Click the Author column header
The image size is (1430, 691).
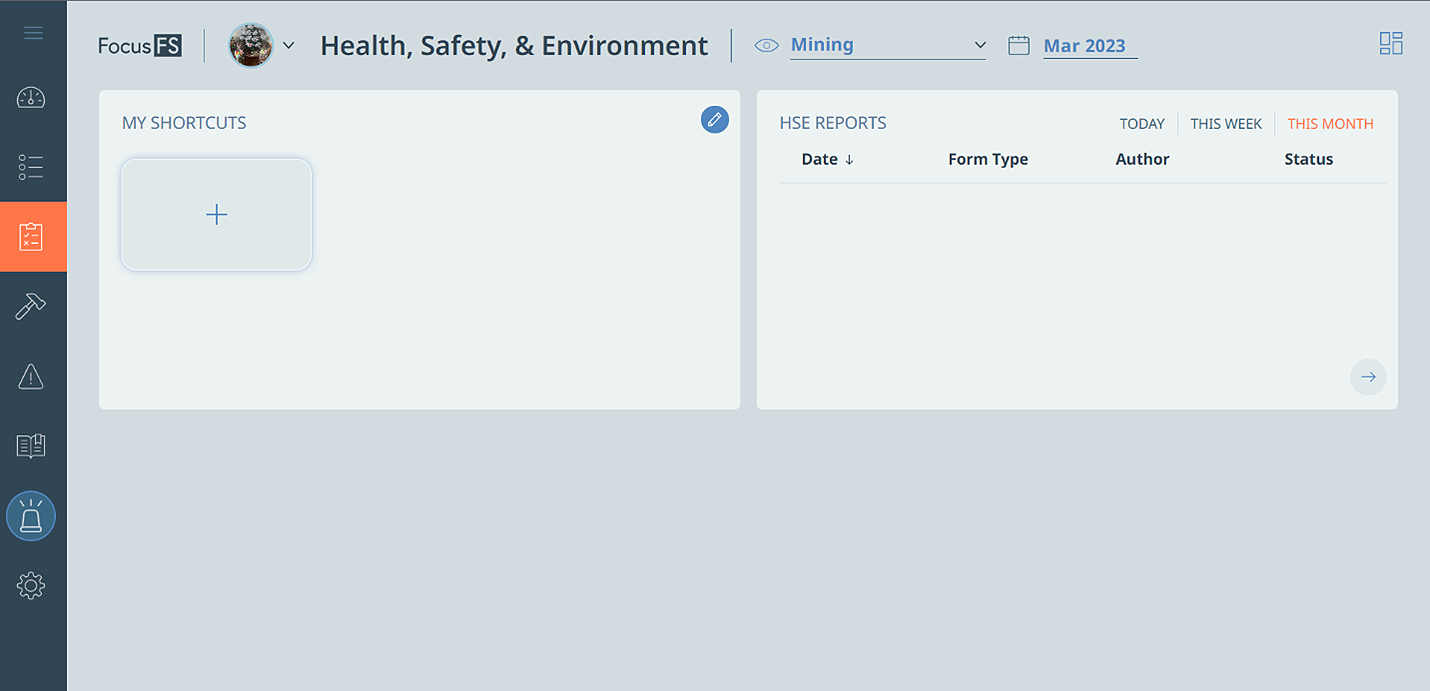[x=1142, y=159]
